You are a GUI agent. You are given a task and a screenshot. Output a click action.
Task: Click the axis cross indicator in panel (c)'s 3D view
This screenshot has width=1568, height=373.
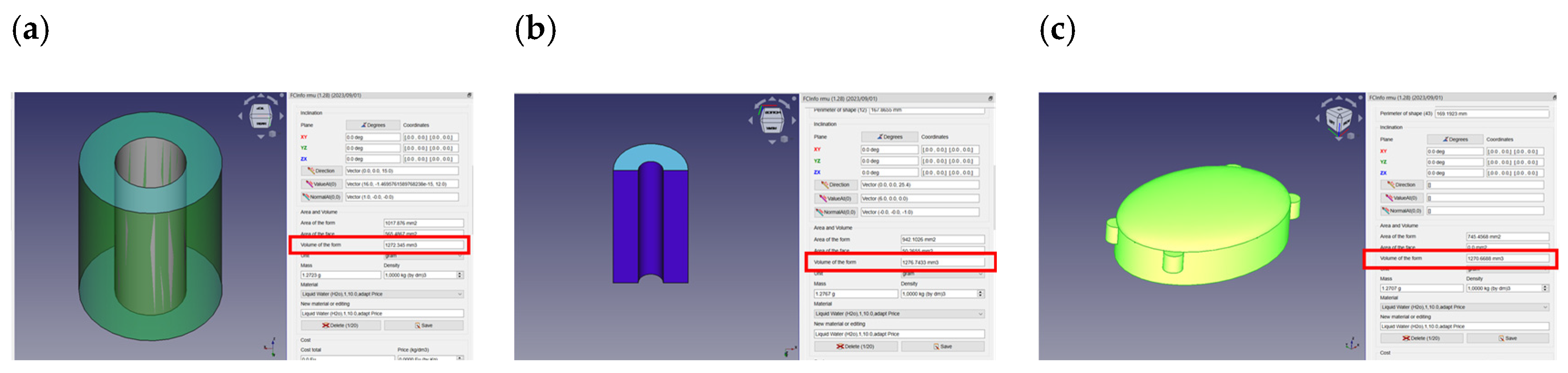pos(1352,344)
